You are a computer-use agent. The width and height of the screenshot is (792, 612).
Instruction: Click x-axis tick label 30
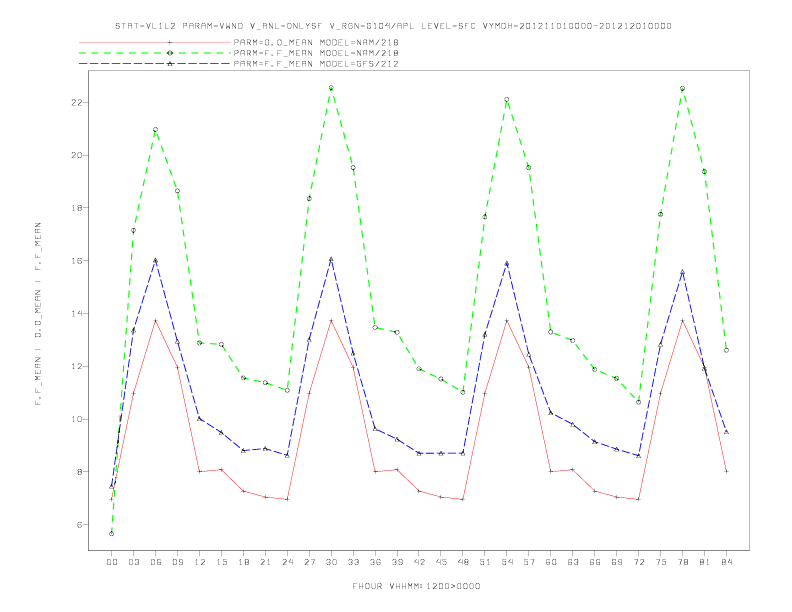point(331,562)
